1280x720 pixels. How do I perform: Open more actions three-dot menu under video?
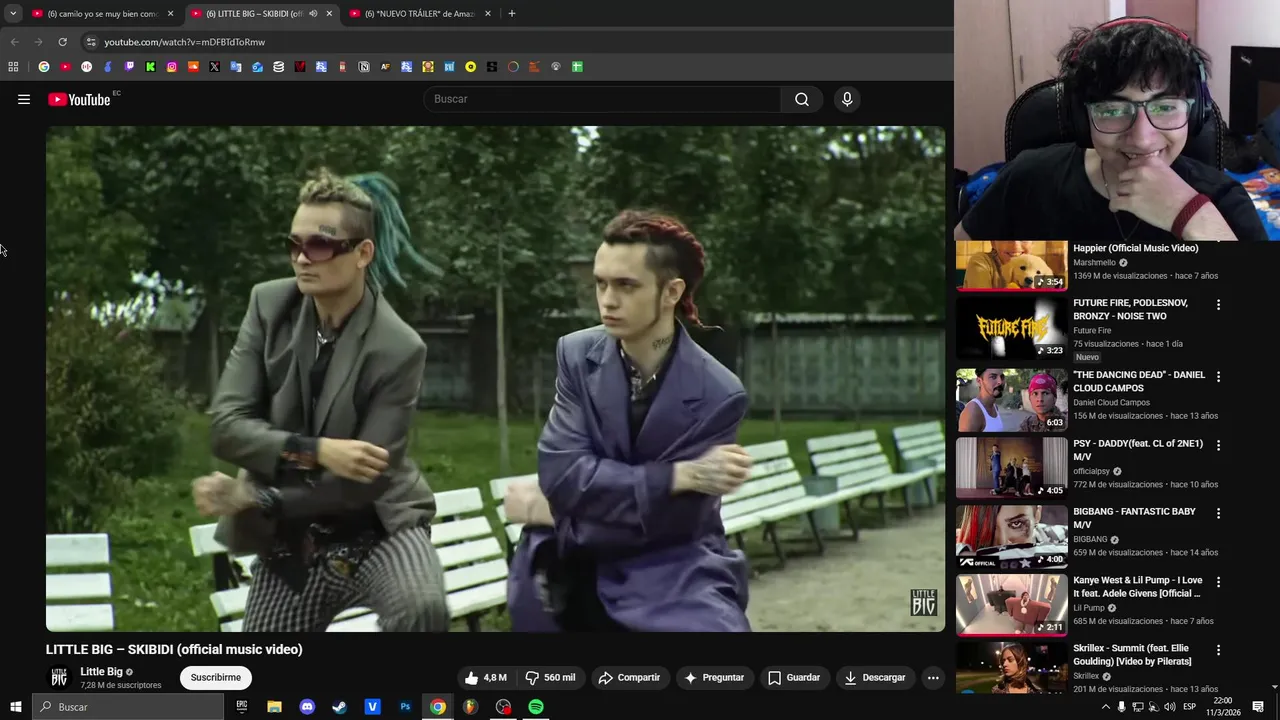click(x=933, y=677)
